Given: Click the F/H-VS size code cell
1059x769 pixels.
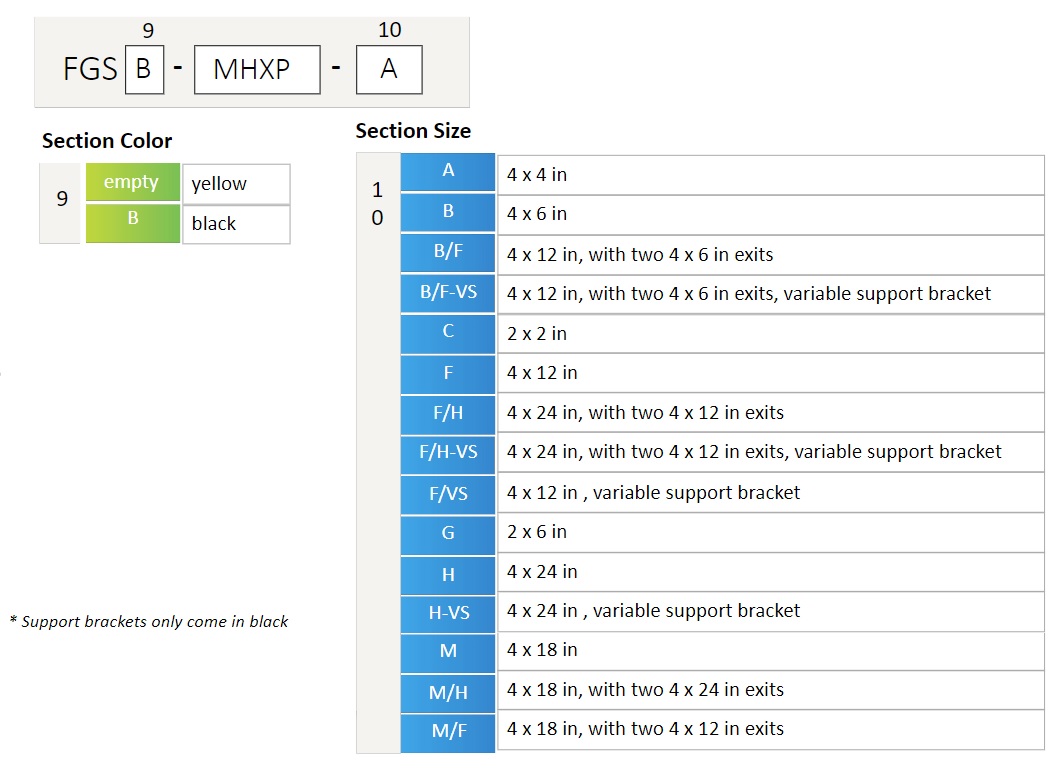Looking at the screenshot, I should tap(448, 454).
